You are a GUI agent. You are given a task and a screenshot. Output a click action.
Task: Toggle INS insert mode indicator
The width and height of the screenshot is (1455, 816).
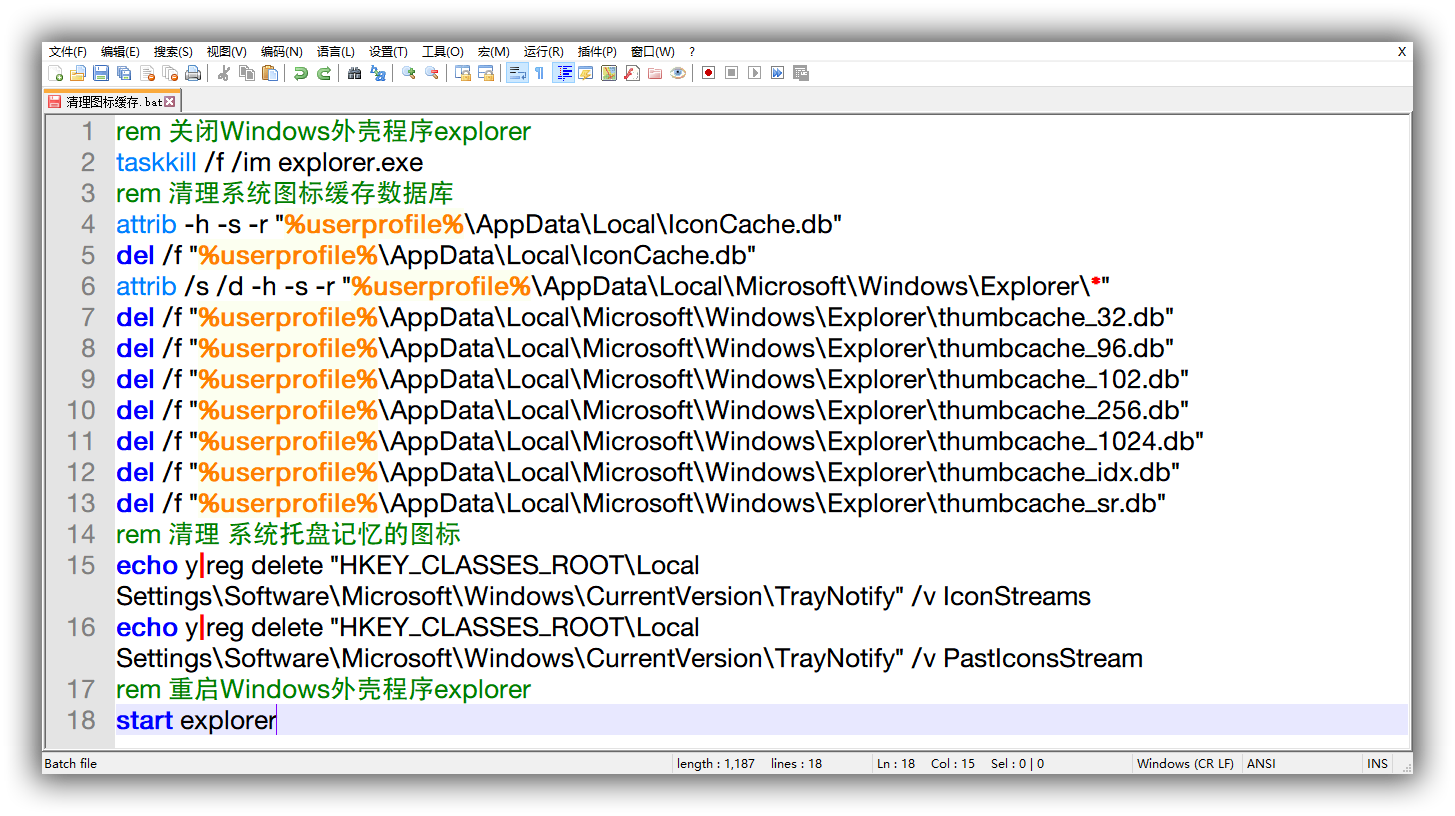click(1378, 763)
